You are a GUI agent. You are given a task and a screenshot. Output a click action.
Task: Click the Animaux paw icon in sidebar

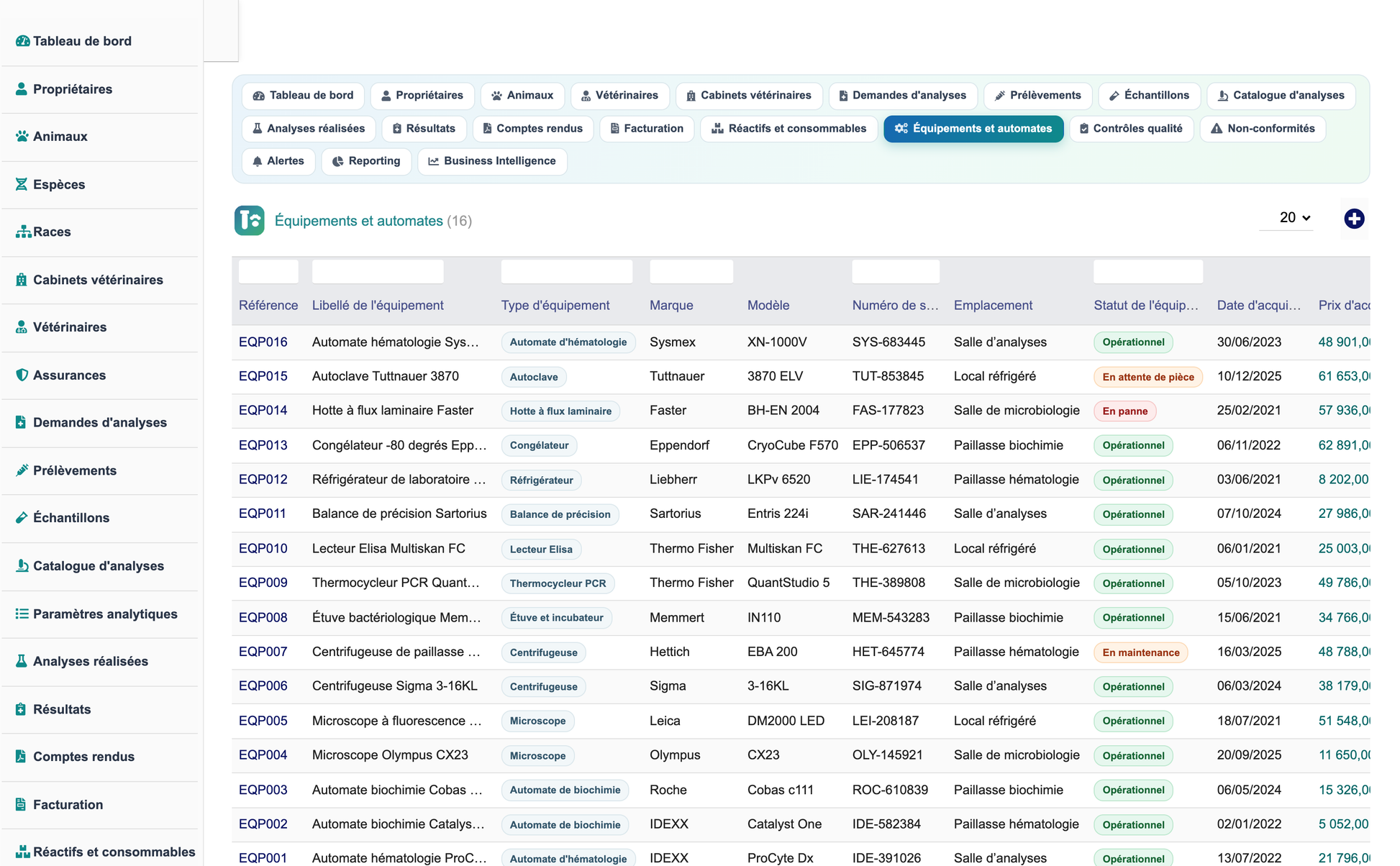22,137
